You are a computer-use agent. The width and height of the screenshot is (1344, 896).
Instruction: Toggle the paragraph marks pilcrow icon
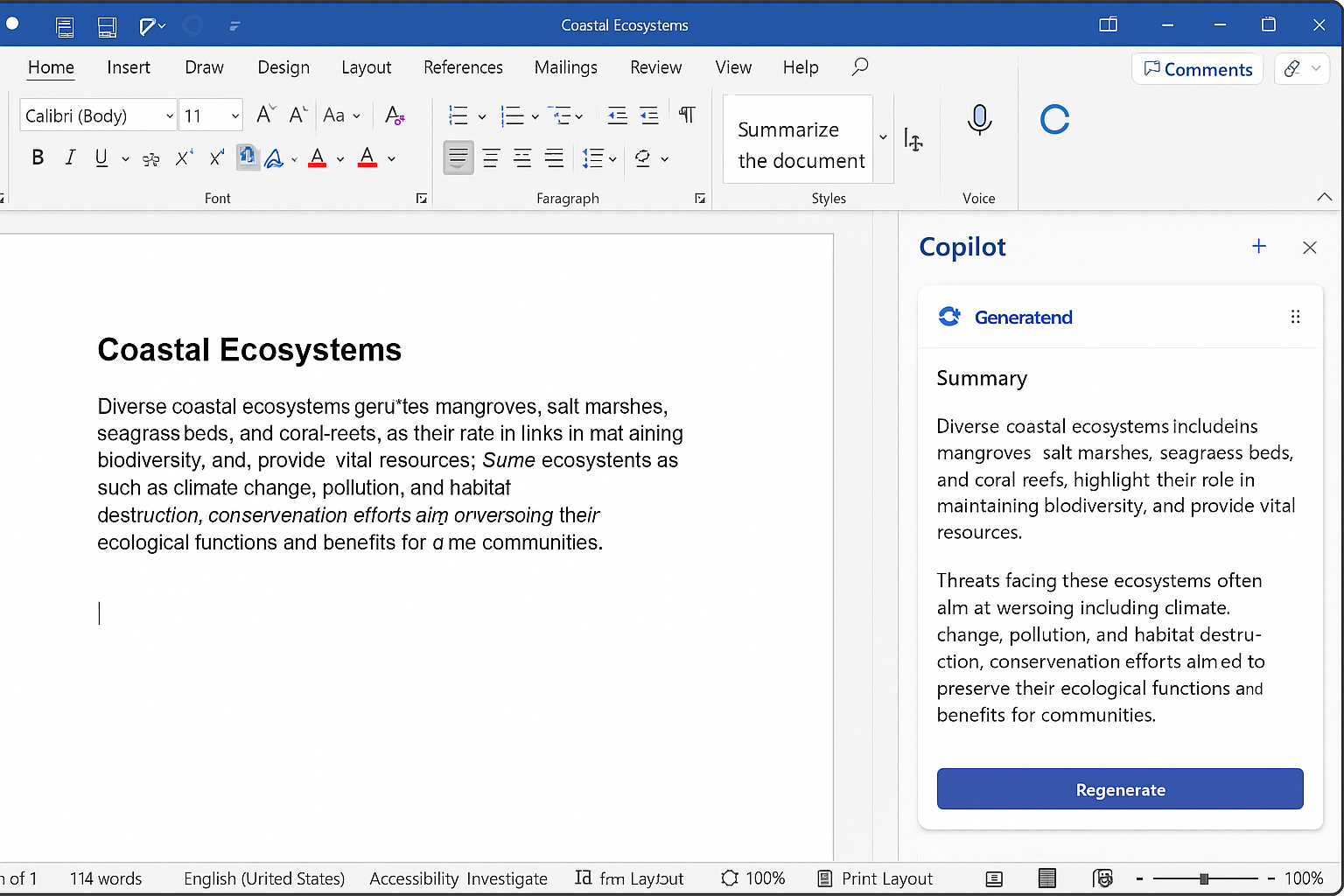click(687, 115)
